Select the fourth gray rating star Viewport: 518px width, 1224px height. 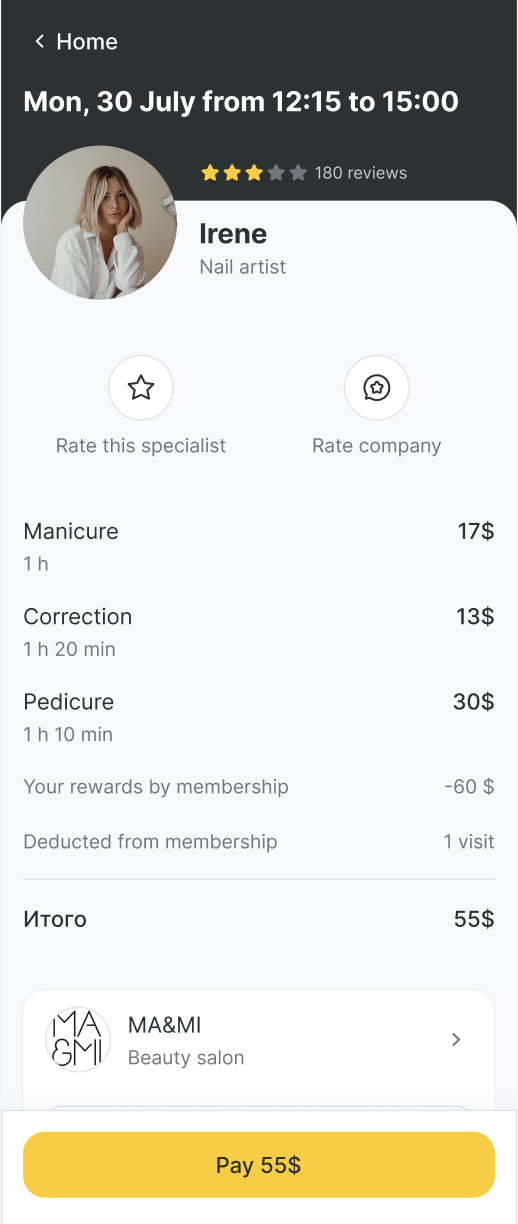pyautogui.click(x=276, y=173)
